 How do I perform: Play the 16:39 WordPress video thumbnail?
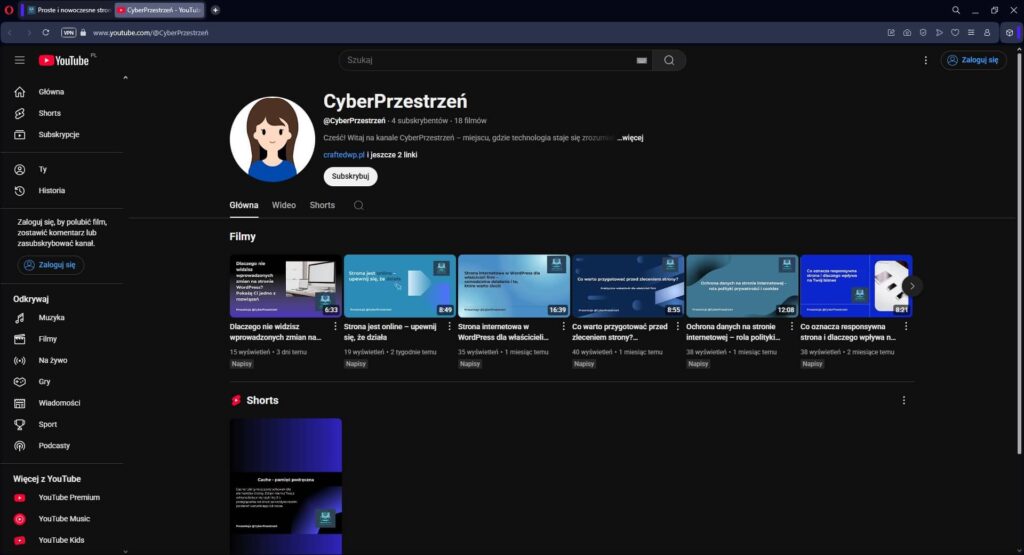513,286
